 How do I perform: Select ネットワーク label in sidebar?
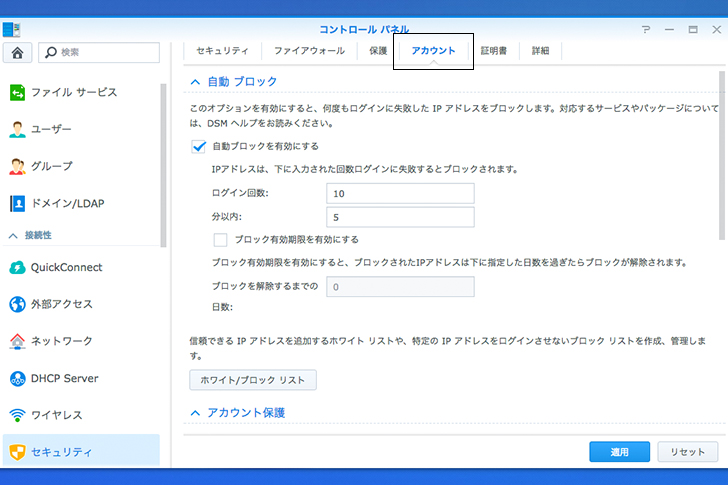point(62,341)
